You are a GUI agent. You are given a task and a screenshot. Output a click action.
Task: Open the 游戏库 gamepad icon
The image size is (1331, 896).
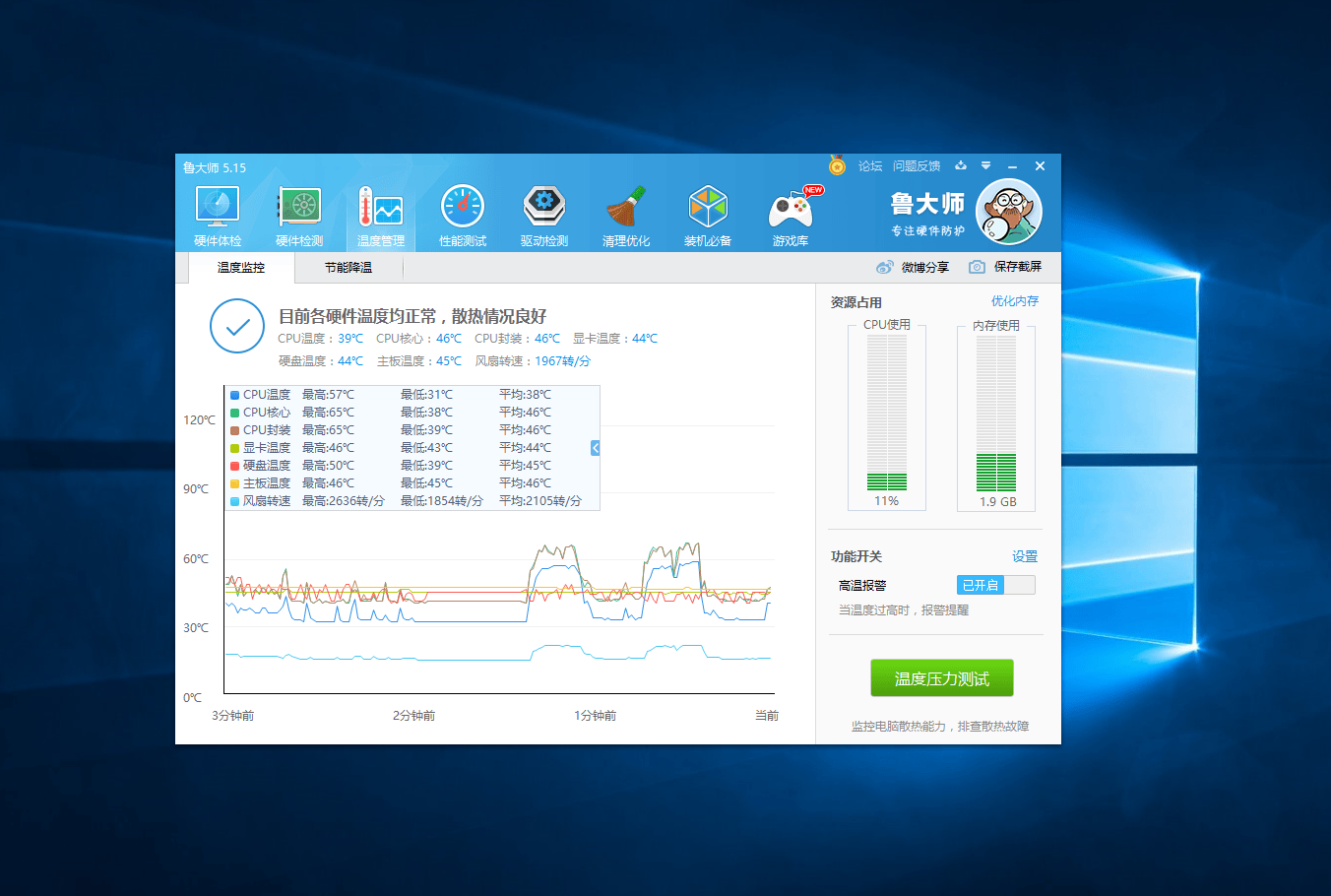click(791, 216)
